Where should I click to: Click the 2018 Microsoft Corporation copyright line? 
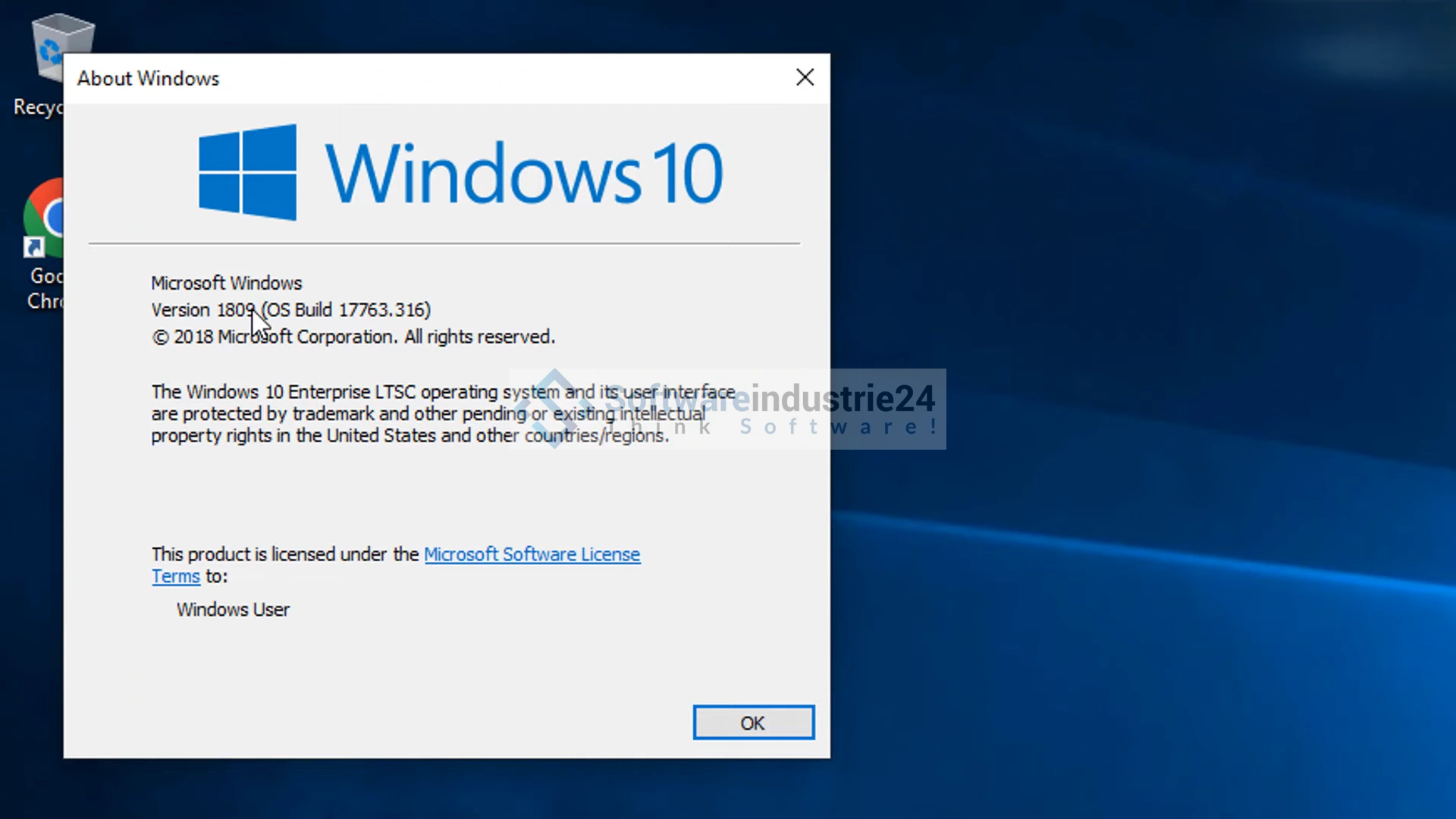point(353,337)
